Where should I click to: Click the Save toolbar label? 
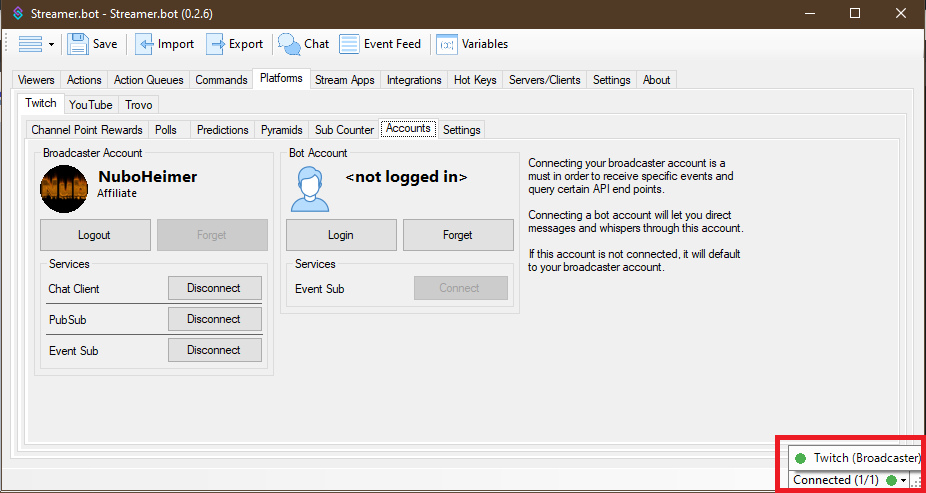click(x=105, y=44)
